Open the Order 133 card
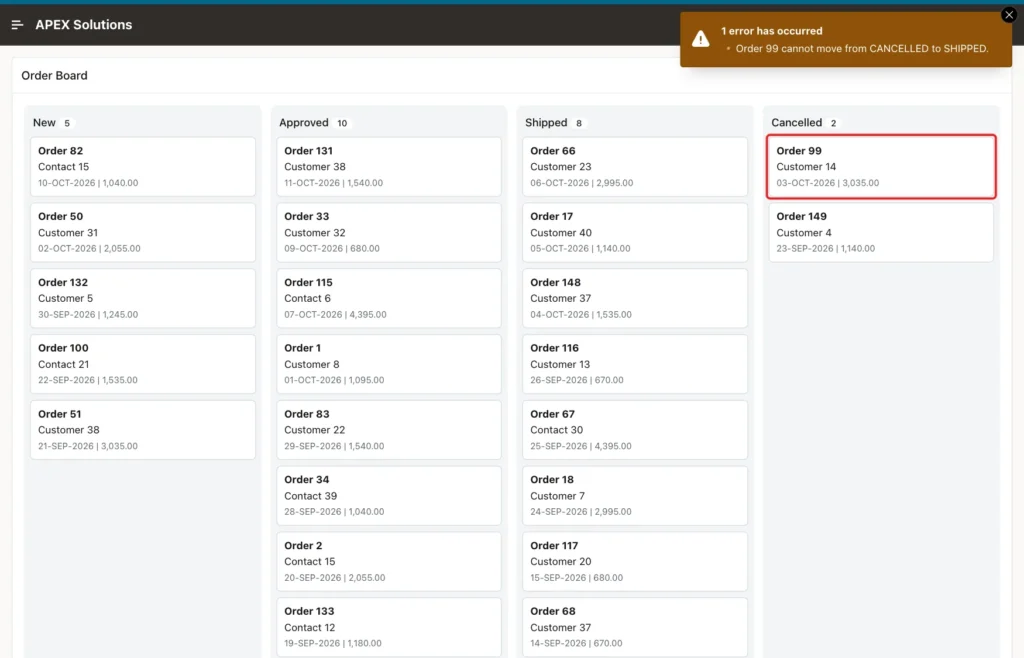Viewport: 1024px width, 658px height. coord(389,627)
